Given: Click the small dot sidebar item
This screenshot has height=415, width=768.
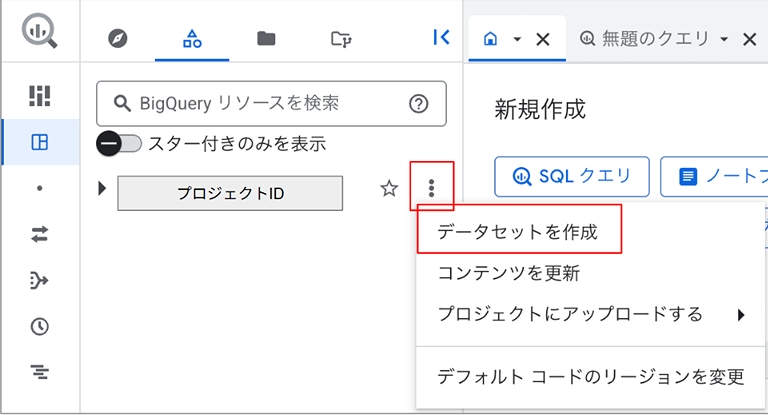Looking at the screenshot, I should pos(40,188).
